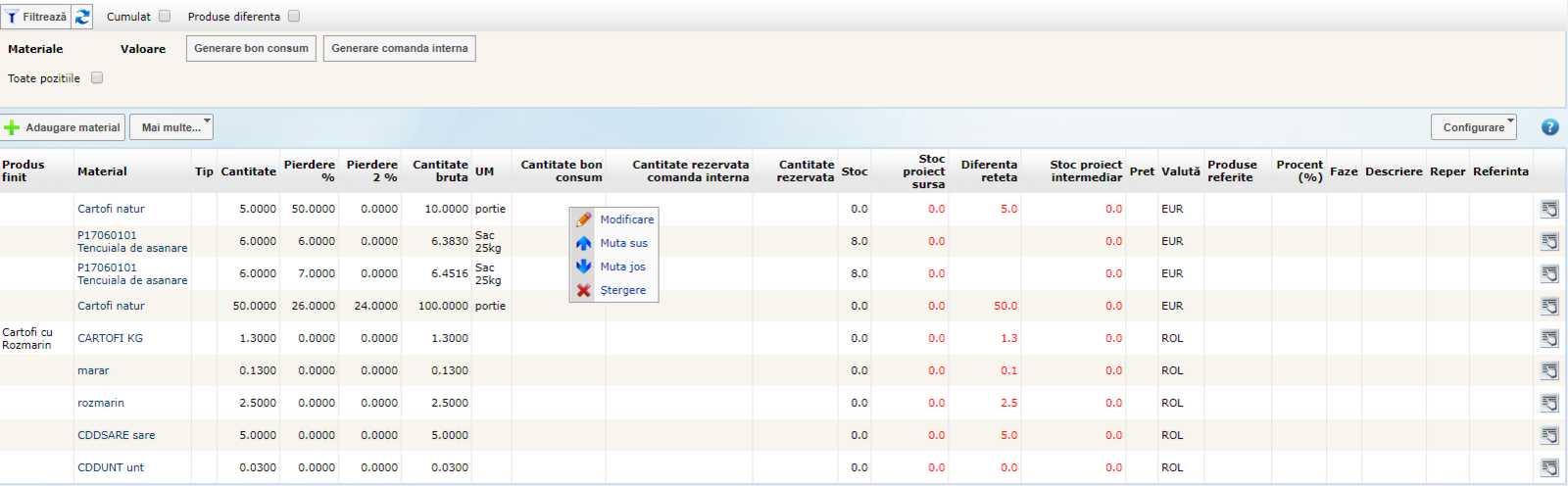The image size is (1568, 486).
Task: Open the Filtrează filter panel
Action: (x=36, y=17)
